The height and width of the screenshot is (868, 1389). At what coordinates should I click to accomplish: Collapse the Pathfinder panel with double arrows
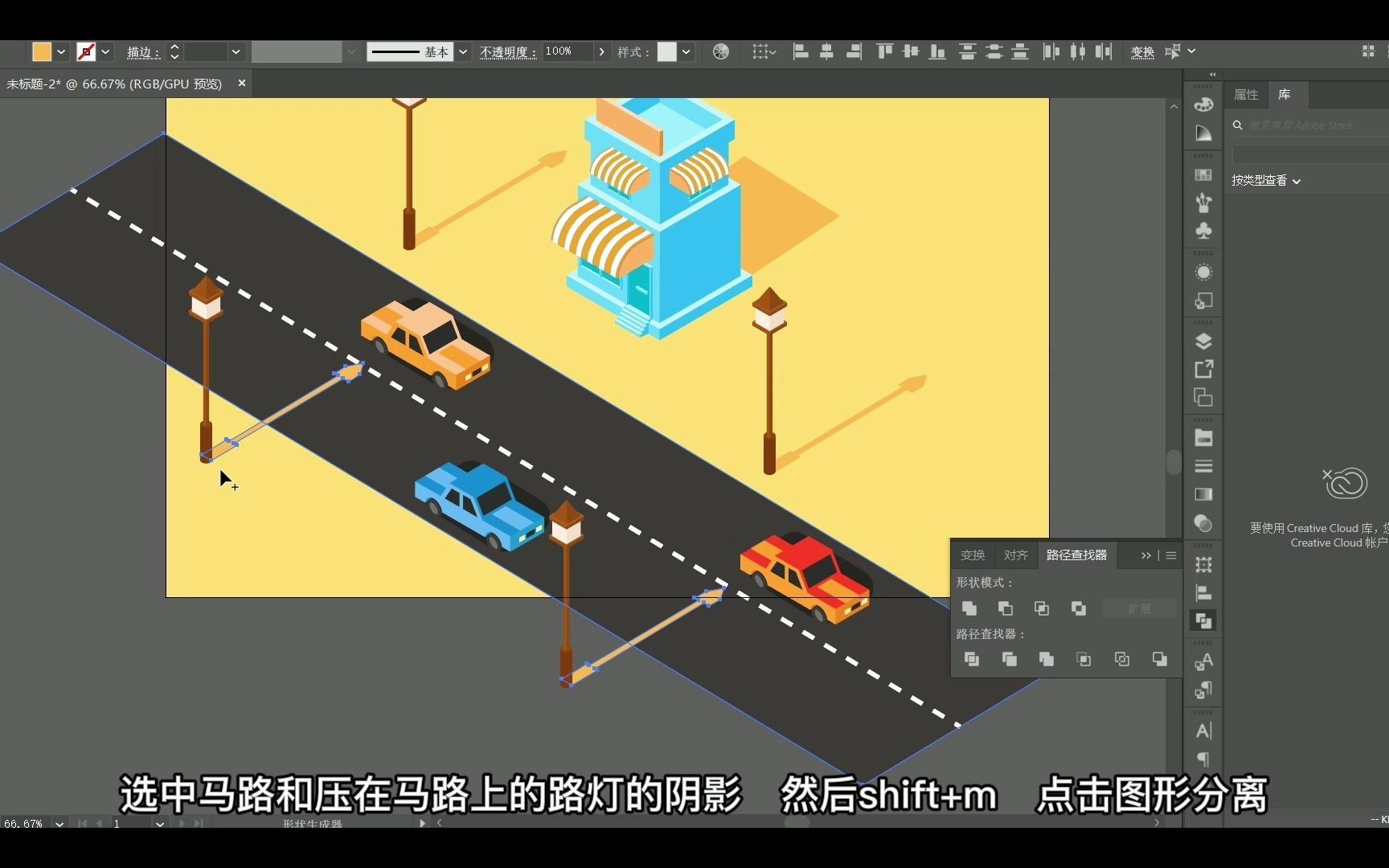coord(1146,555)
